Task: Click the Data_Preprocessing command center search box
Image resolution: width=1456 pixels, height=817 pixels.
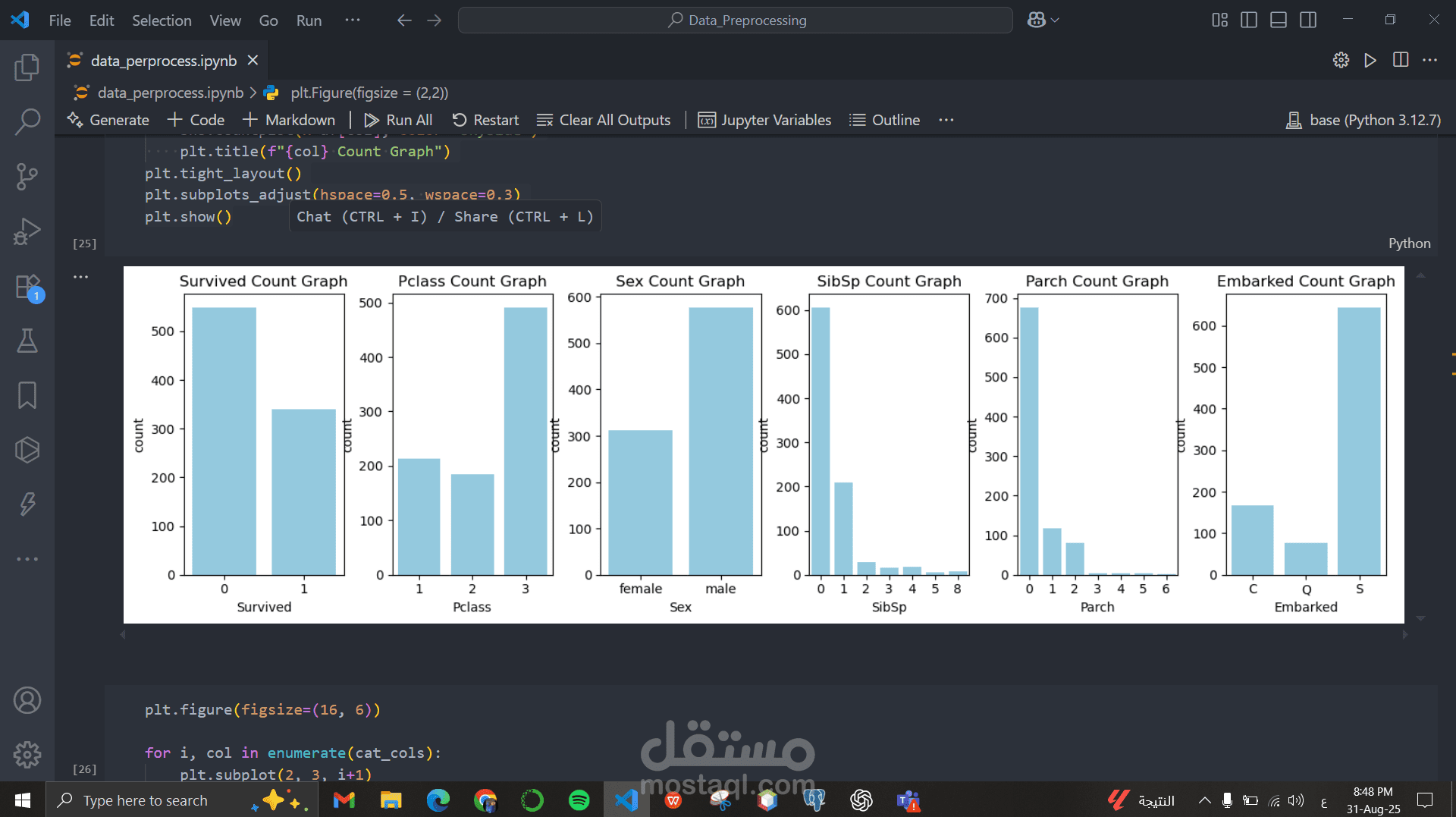Action: tap(735, 20)
